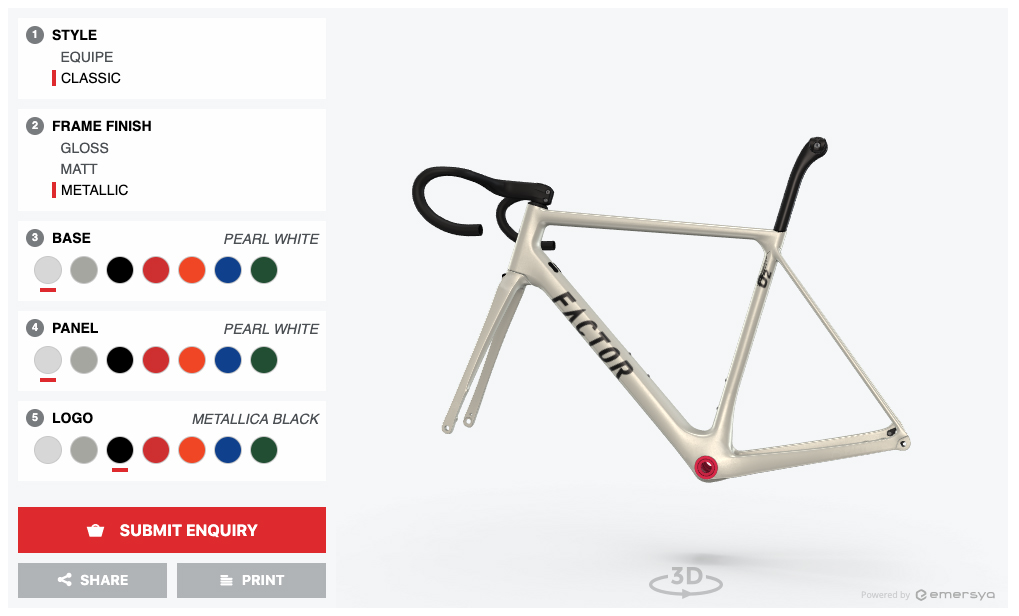1019x616 pixels.
Task: Set Panel color to dark green swatch
Action: tap(264, 360)
